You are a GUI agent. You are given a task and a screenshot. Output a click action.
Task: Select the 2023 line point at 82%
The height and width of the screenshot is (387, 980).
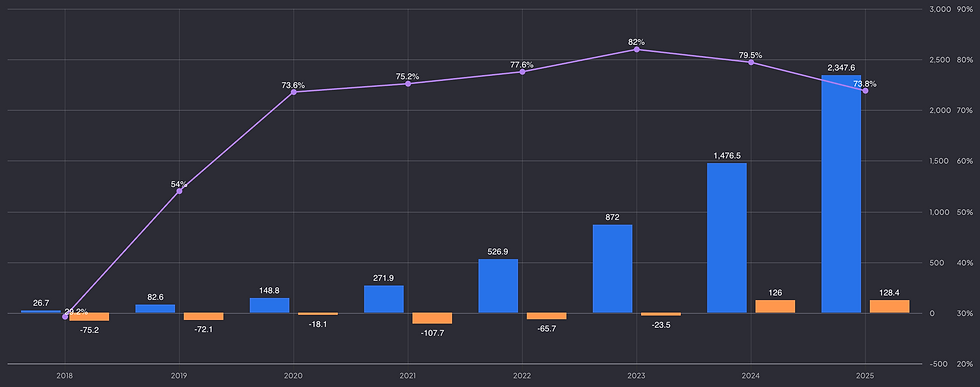(x=637, y=49)
